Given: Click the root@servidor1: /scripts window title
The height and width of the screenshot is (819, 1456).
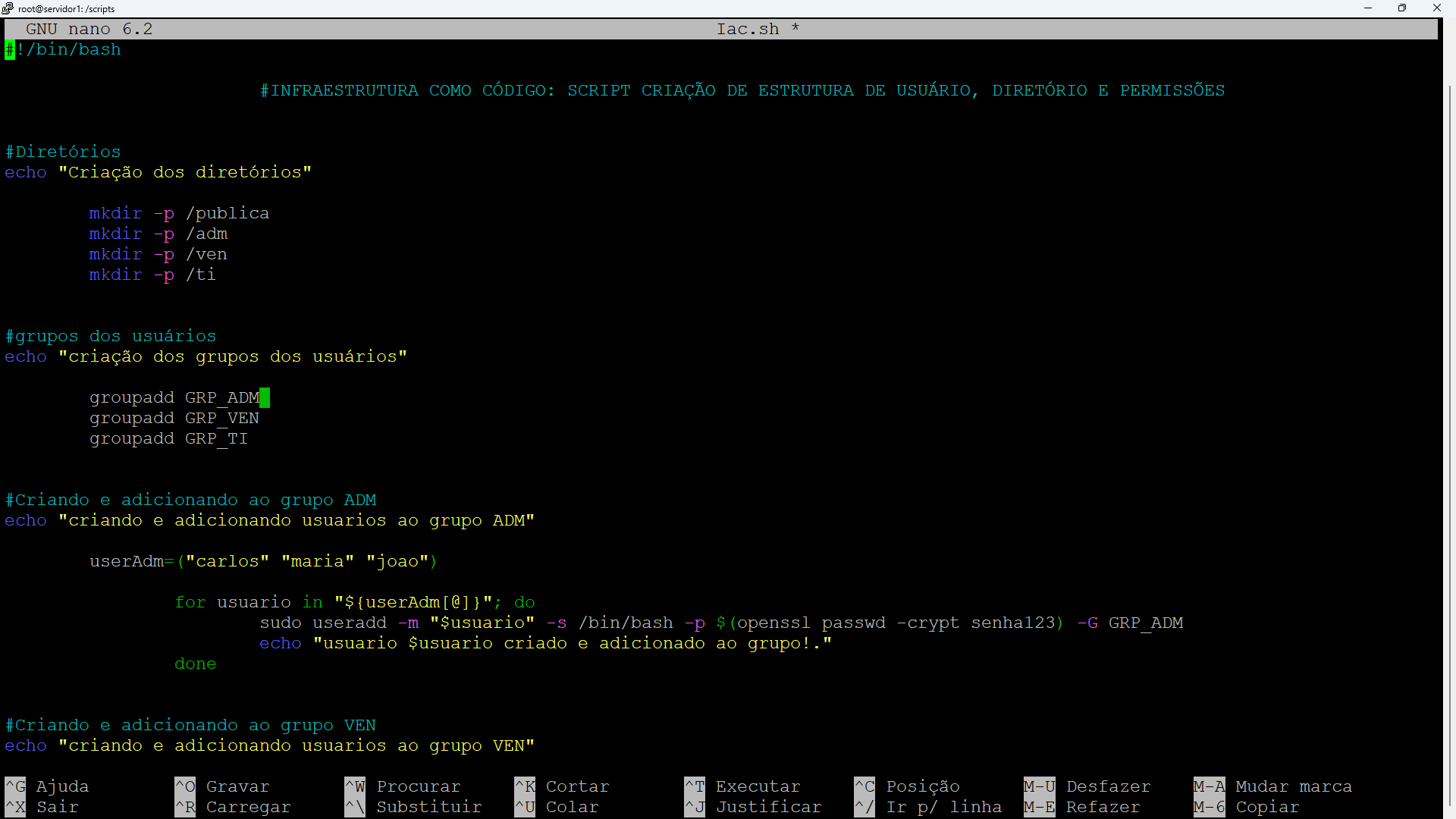Looking at the screenshot, I should [67, 9].
